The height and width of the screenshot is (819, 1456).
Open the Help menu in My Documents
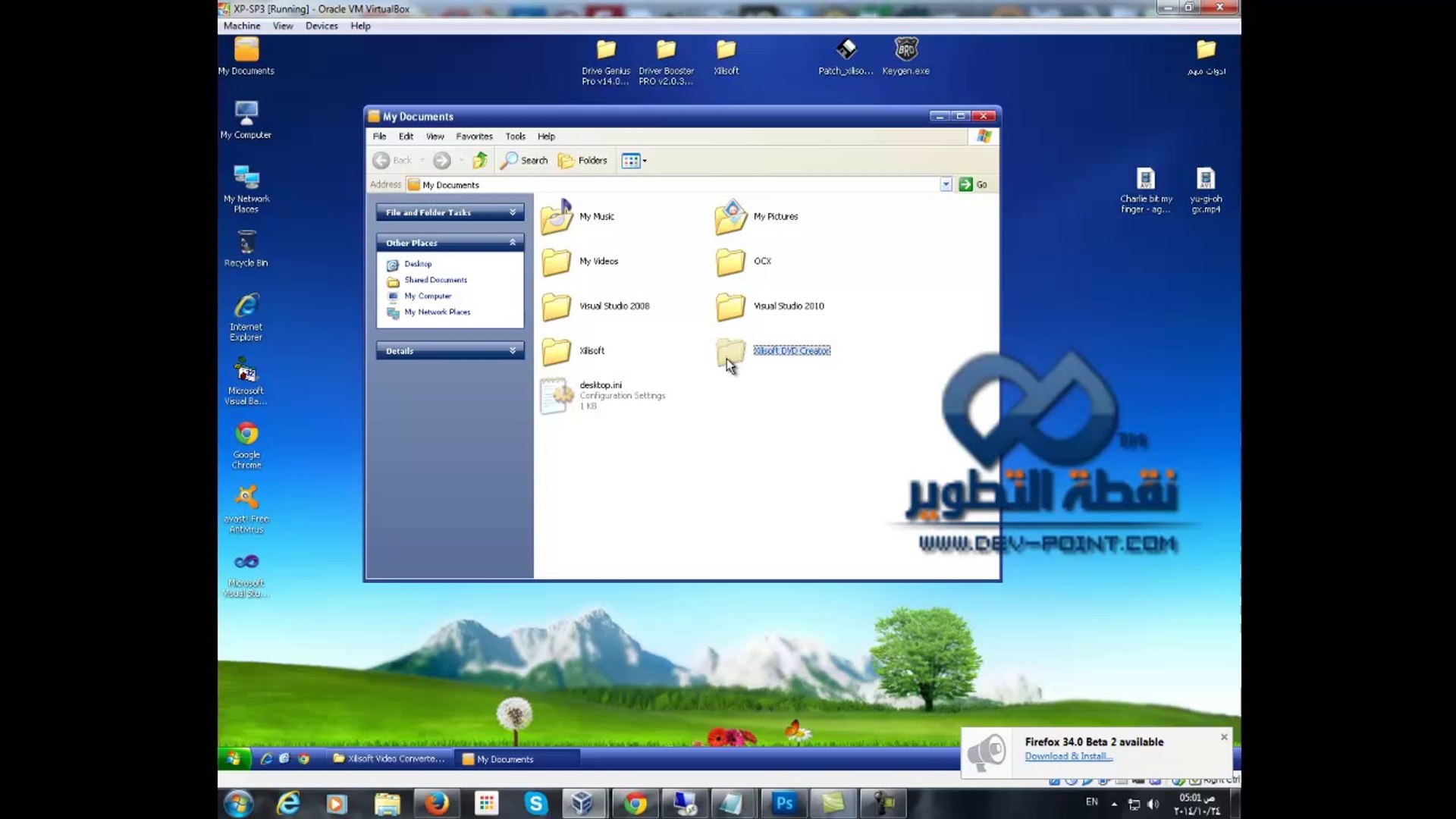[546, 136]
